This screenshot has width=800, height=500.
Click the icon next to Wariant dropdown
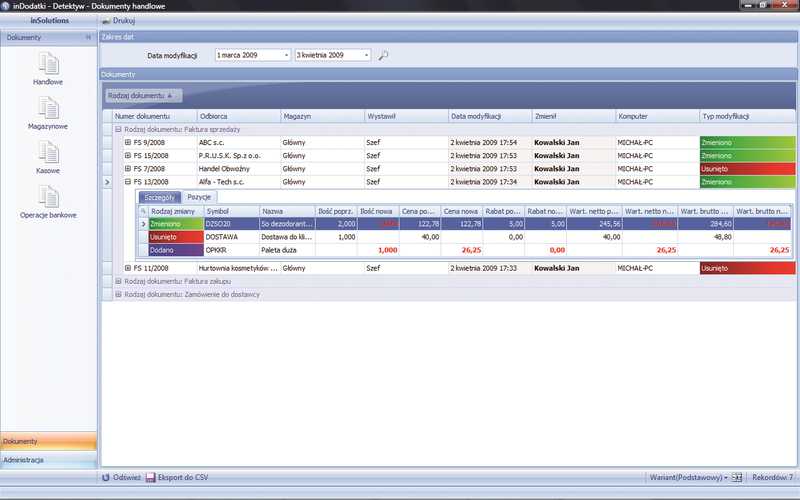pos(737,478)
